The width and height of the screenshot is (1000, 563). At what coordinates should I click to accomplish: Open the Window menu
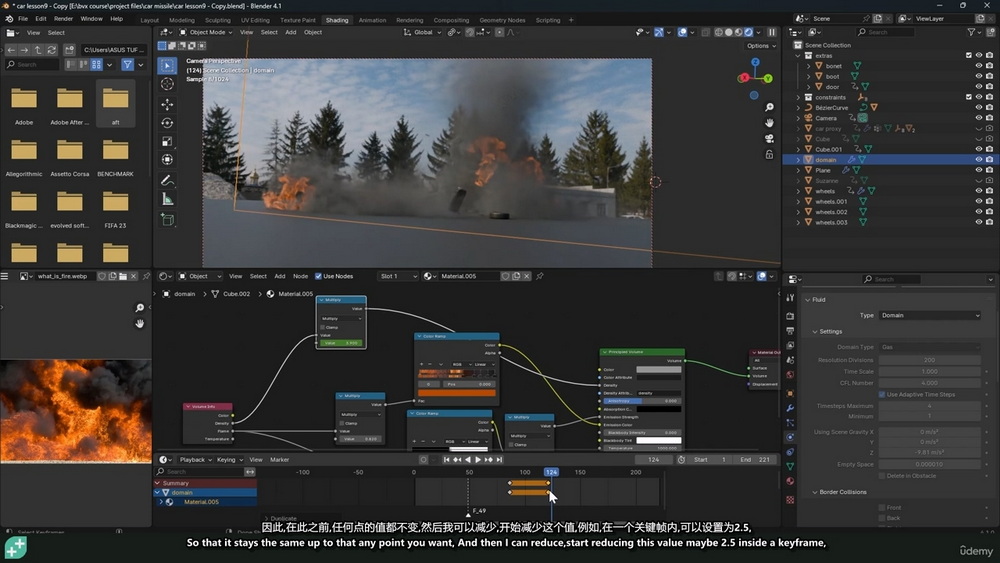[x=91, y=18]
